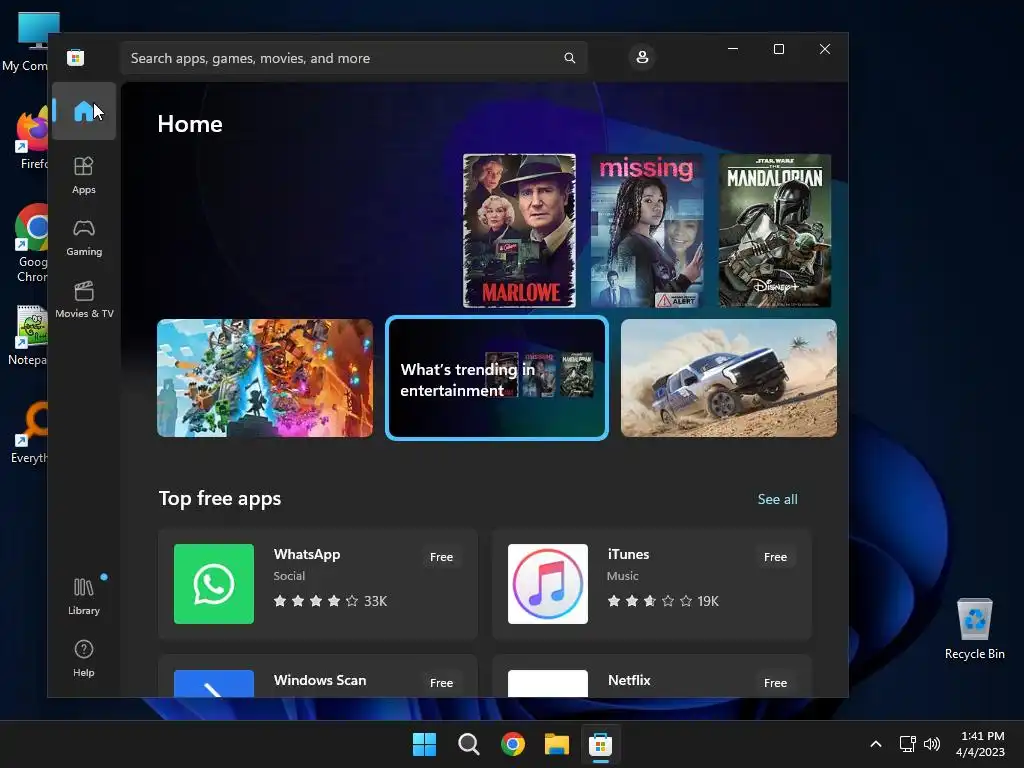Click the Free button for iTunes
Viewport: 1024px width, 768px height.
point(775,557)
